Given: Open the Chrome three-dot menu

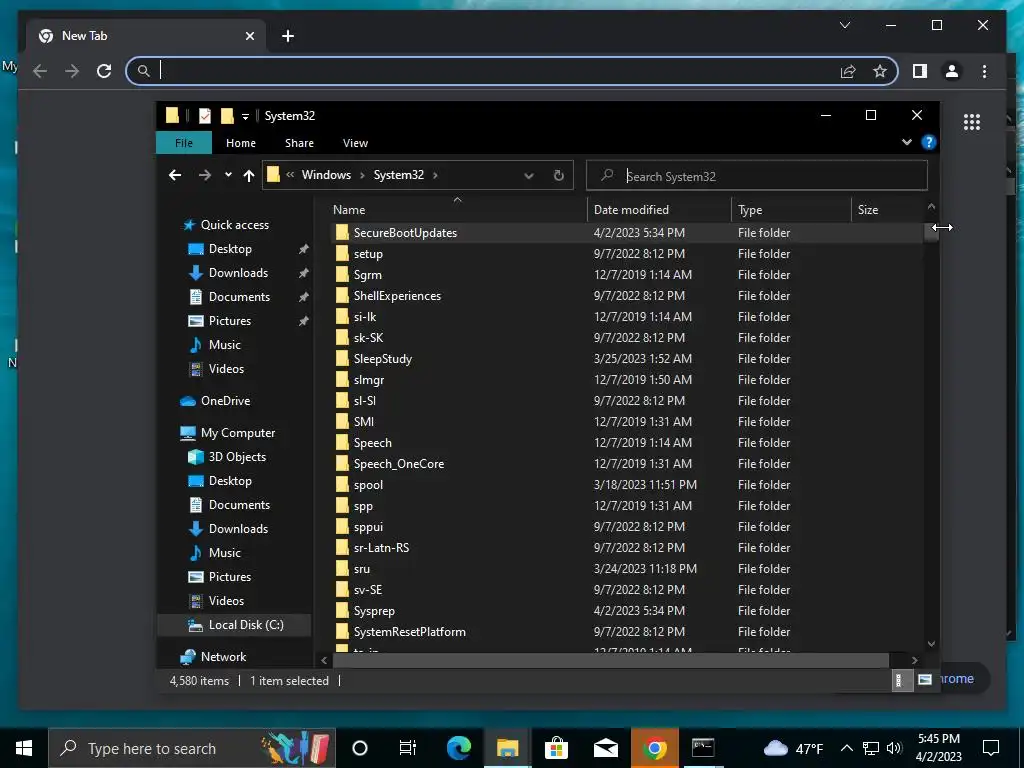Looking at the screenshot, I should pos(984,71).
